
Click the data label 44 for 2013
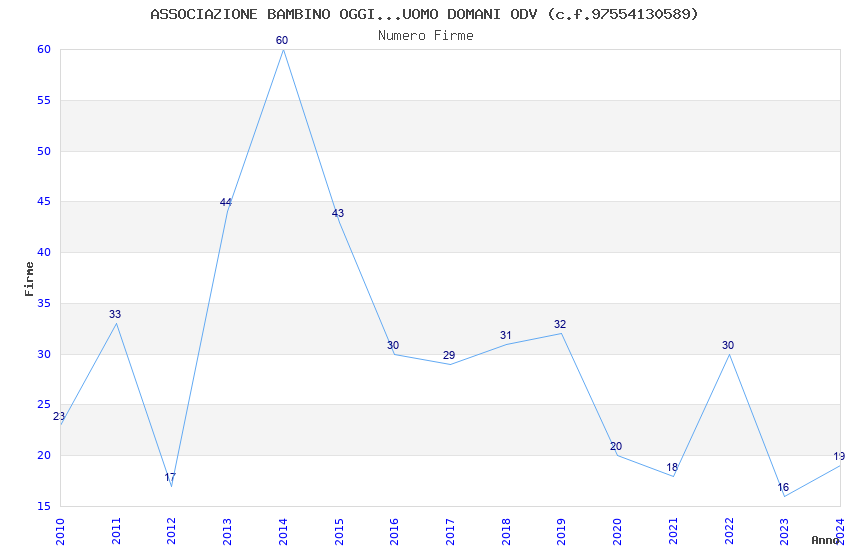click(x=226, y=202)
